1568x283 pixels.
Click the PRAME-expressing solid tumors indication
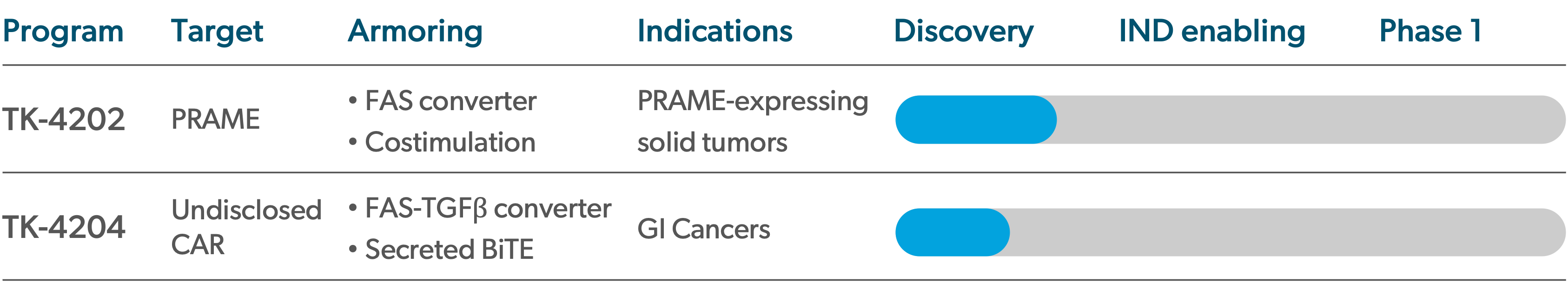[x=752, y=121]
